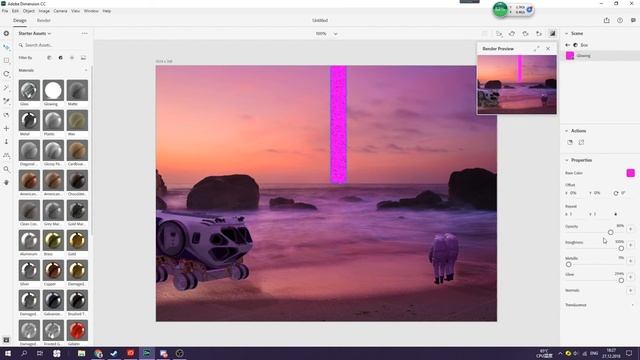640x360 pixels.
Task: Open Windows taskbar search
Action: coord(24,353)
